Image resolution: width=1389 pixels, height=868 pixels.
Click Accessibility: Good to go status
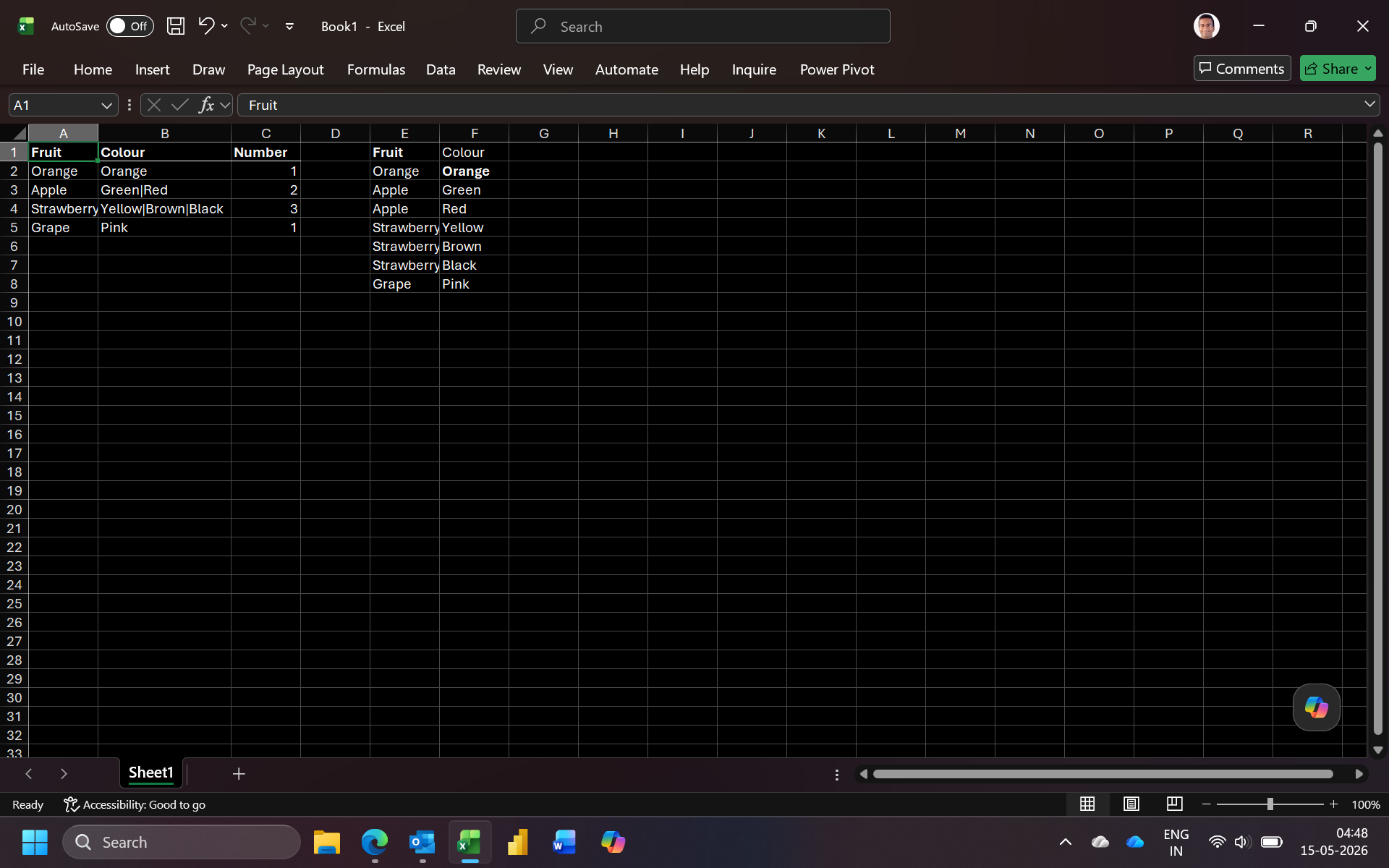click(135, 804)
